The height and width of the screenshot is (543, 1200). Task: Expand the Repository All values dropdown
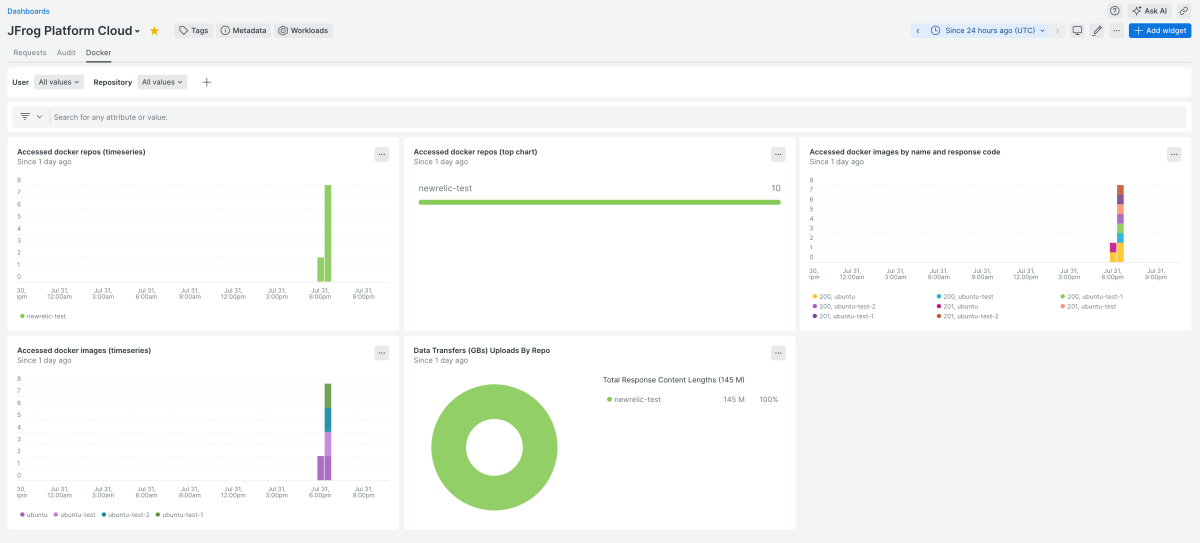[x=162, y=82]
